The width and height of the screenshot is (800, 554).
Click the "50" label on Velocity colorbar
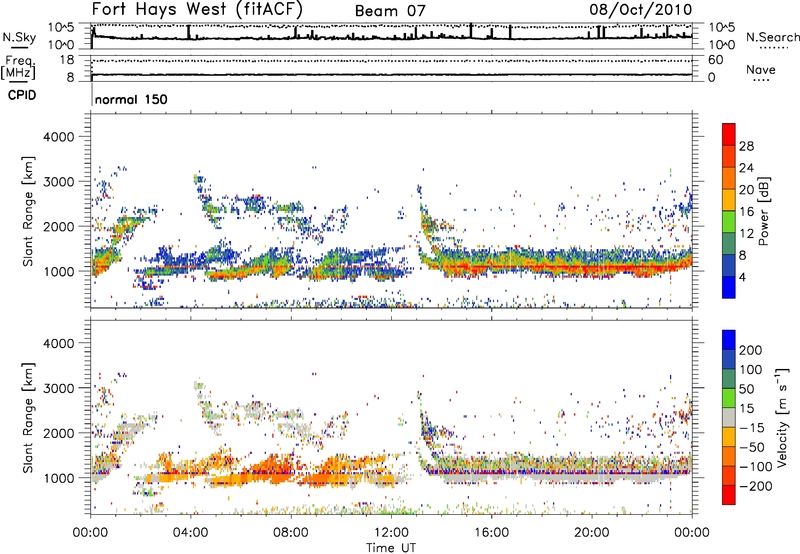click(746, 389)
